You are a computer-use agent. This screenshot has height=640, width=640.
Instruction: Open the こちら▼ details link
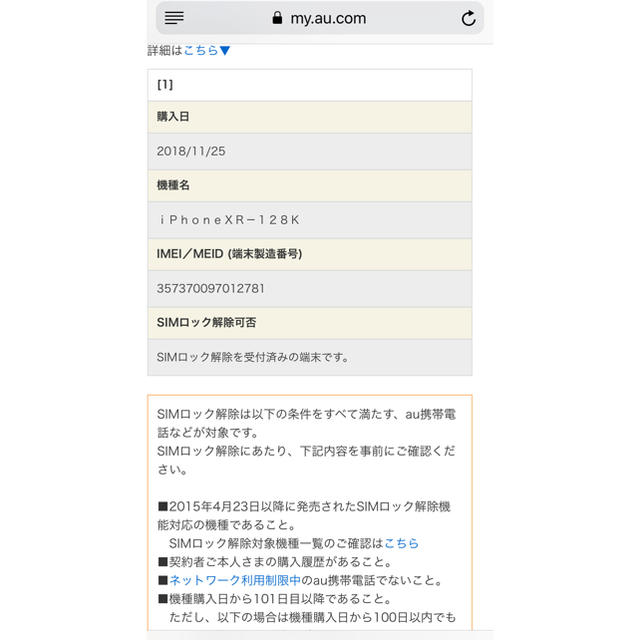pyautogui.click(x=207, y=51)
